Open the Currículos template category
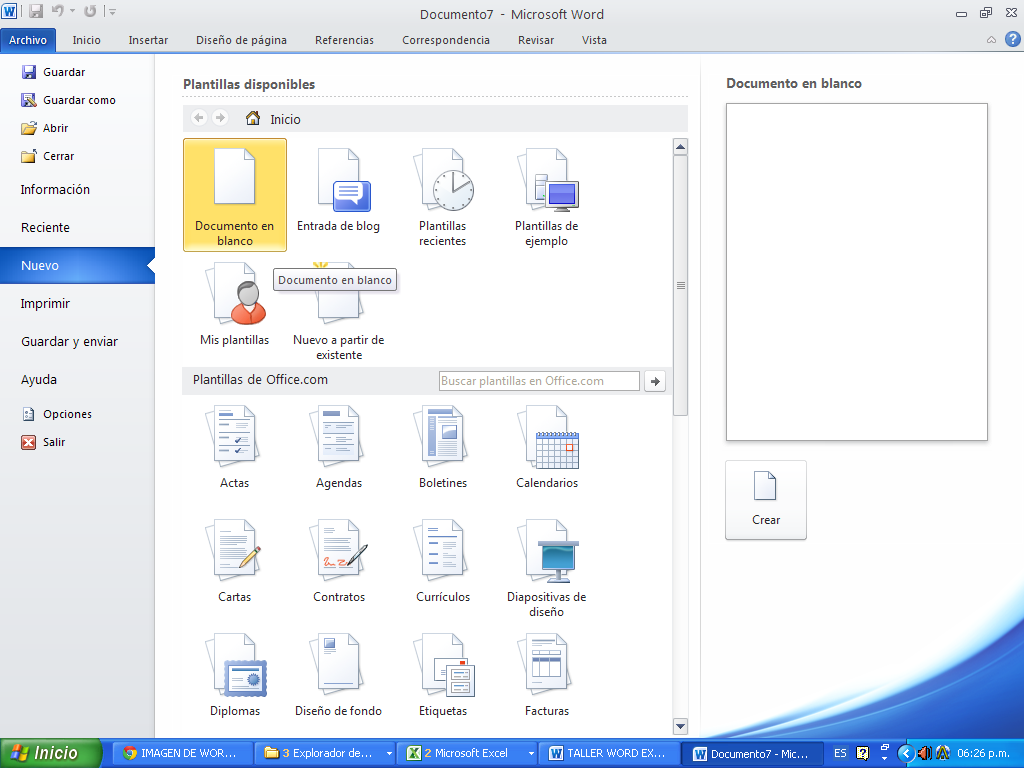The width and height of the screenshot is (1024, 768). point(442,561)
